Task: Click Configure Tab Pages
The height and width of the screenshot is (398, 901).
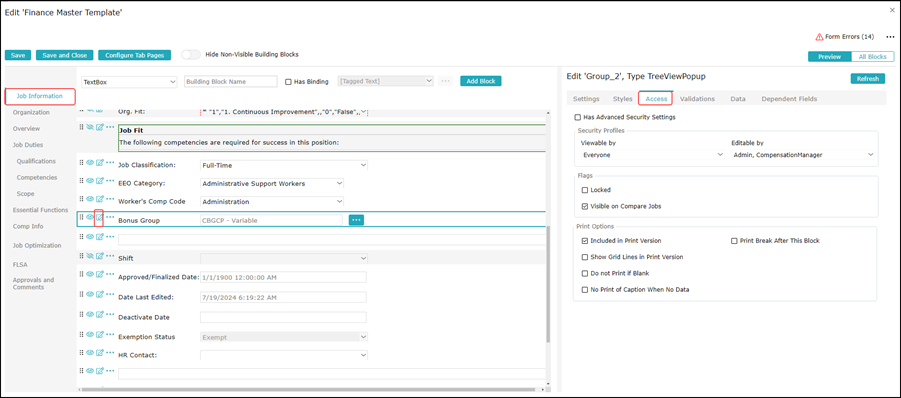Action: pos(134,55)
